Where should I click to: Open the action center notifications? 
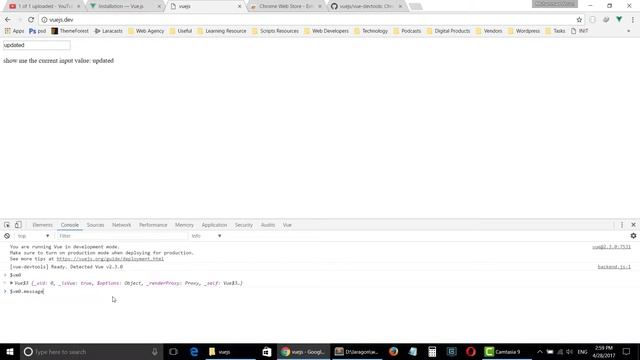coord(627,352)
